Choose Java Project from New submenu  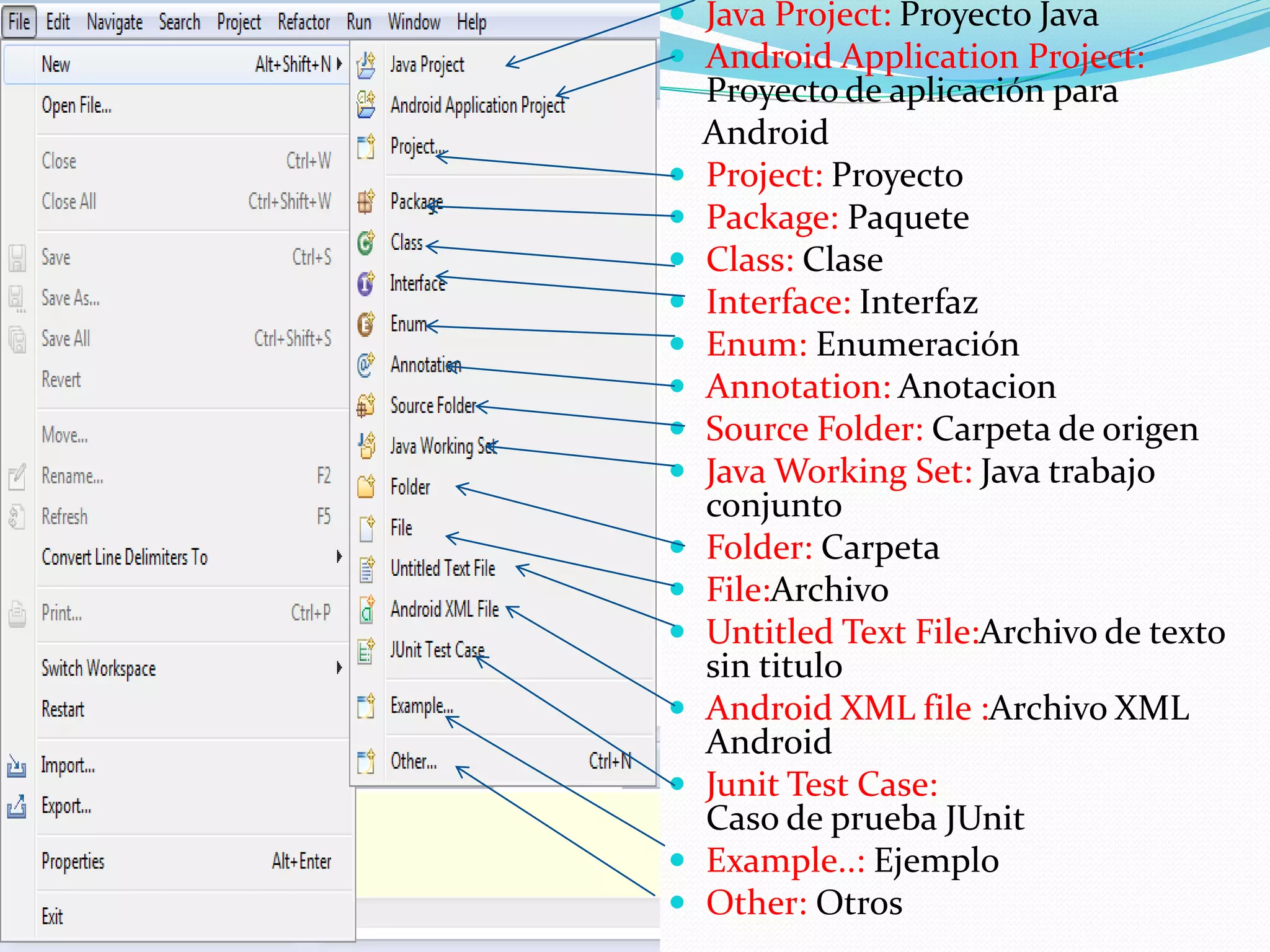click(x=504, y=64)
